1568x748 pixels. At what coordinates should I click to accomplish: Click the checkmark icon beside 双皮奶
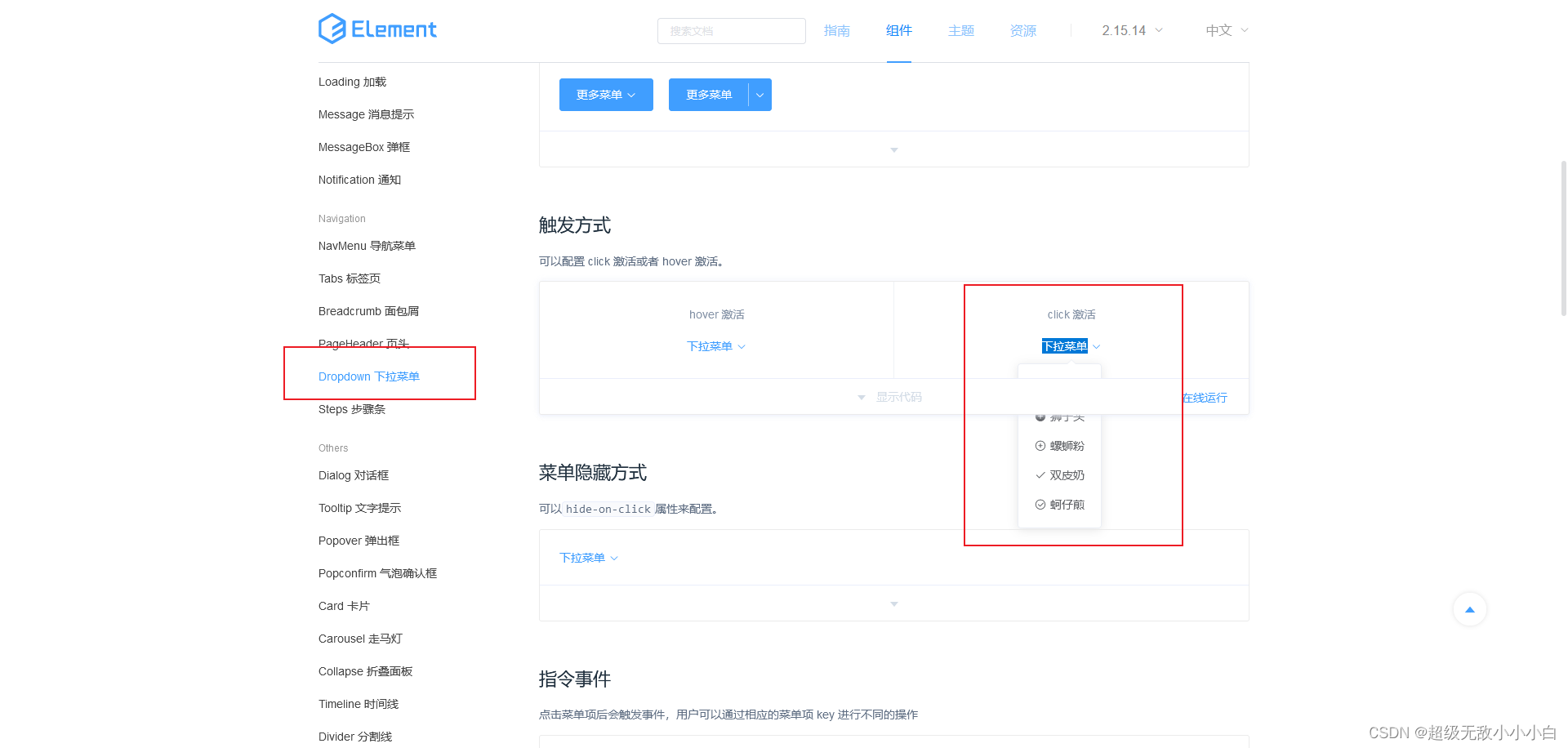point(1040,475)
